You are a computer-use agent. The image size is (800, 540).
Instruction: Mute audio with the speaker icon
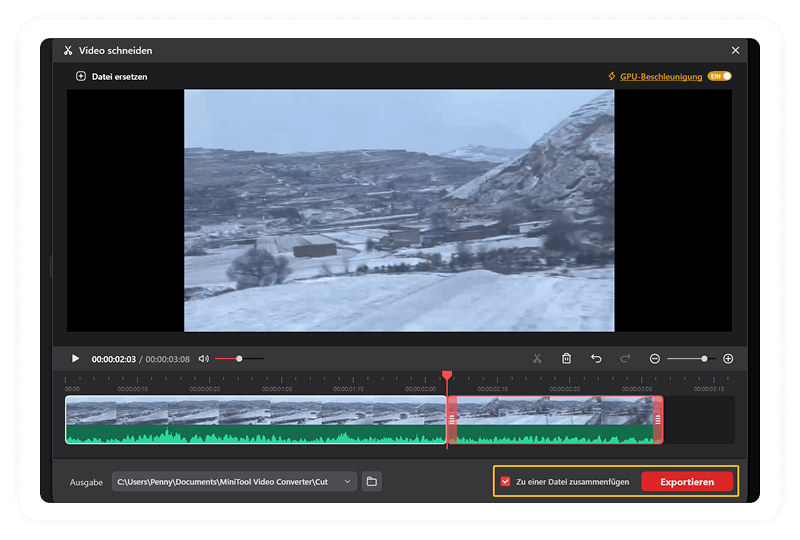coord(204,359)
